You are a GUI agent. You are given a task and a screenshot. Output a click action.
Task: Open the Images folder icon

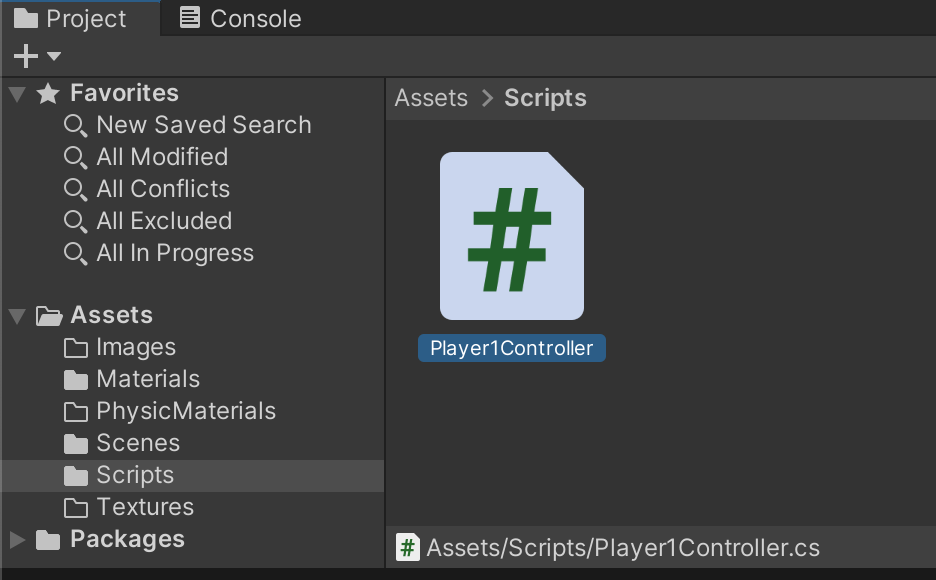click(76, 348)
